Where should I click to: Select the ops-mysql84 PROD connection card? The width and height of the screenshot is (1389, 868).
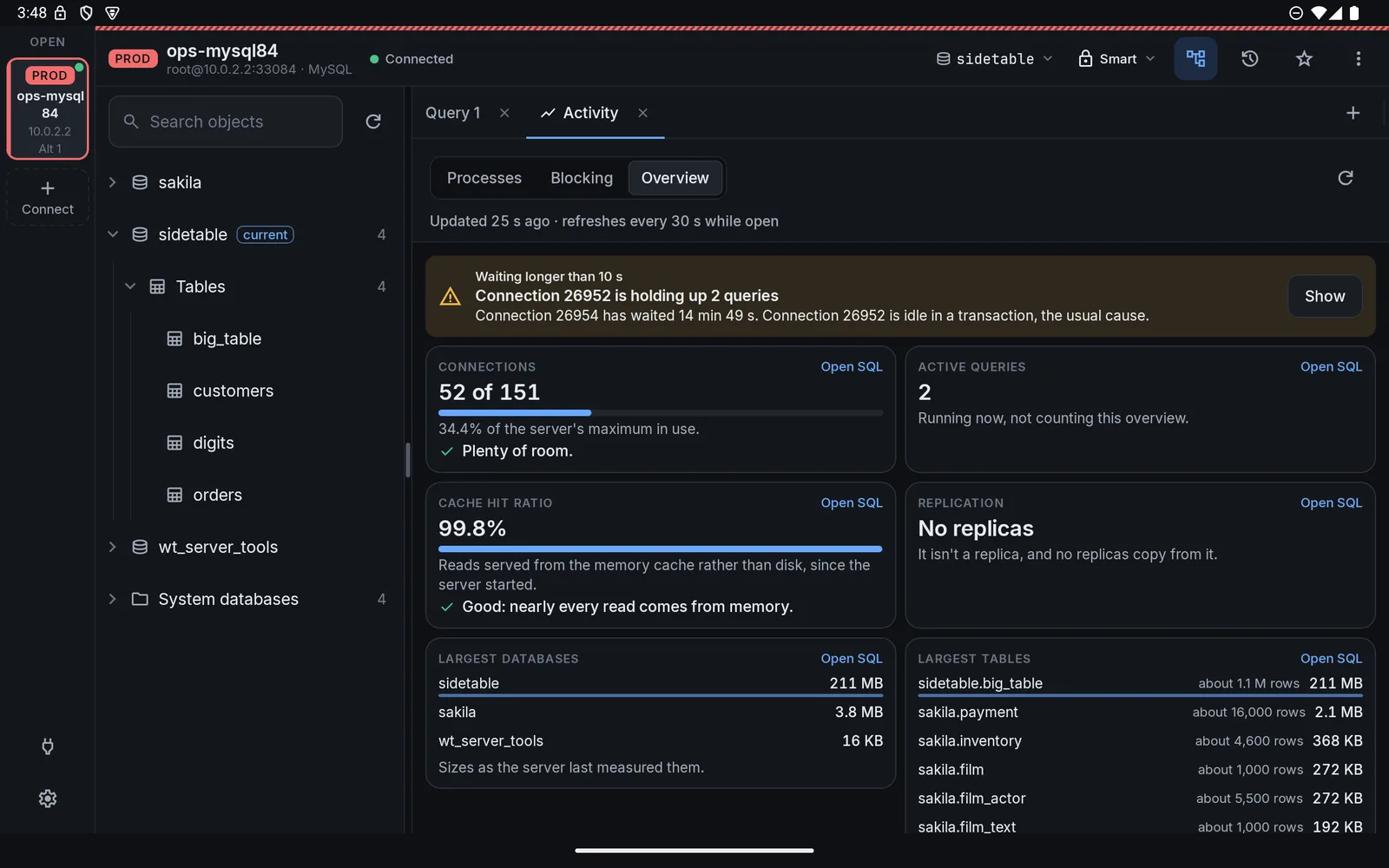pyautogui.click(x=48, y=109)
